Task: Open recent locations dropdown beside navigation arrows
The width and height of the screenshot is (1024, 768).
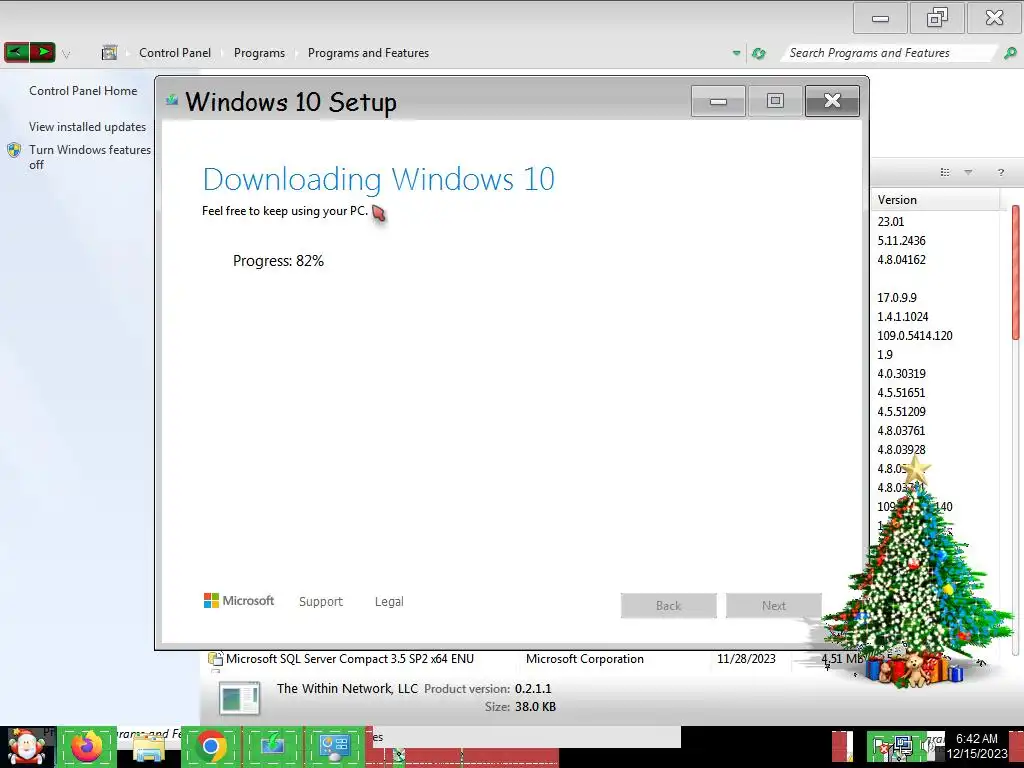Action: coord(66,54)
